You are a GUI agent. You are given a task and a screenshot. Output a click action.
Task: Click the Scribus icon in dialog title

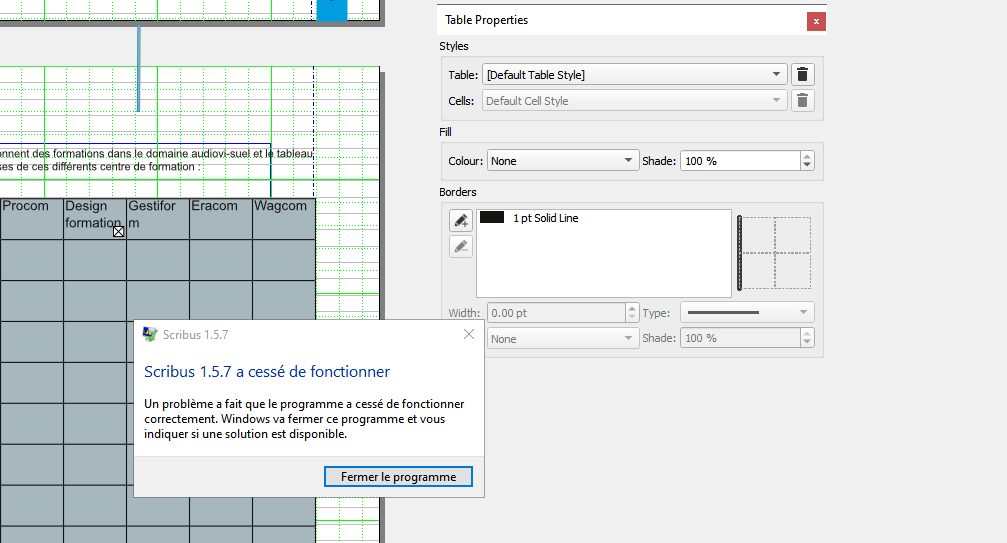tap(150, 335)
